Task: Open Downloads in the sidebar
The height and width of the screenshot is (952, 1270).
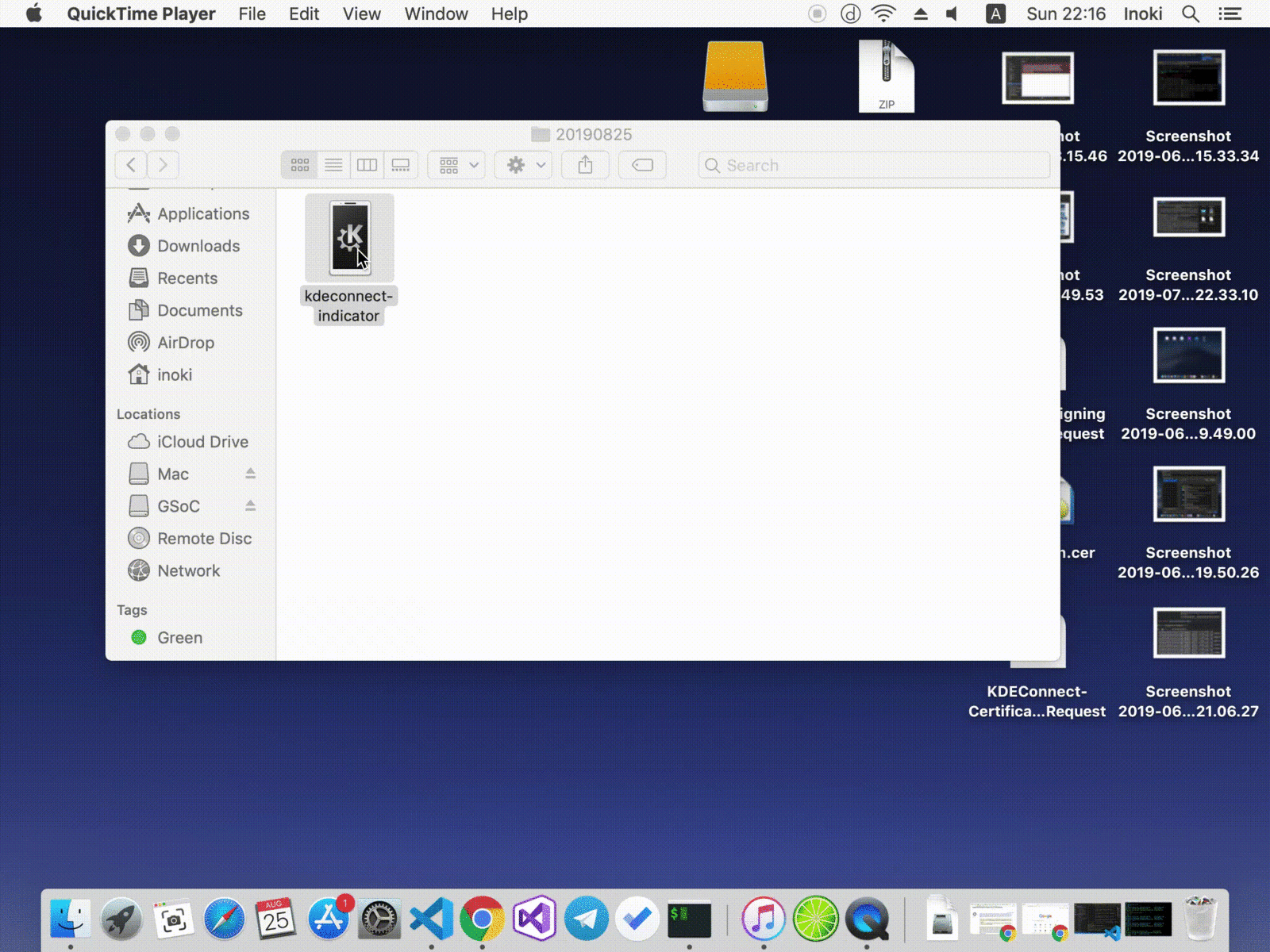Action: 198,246
